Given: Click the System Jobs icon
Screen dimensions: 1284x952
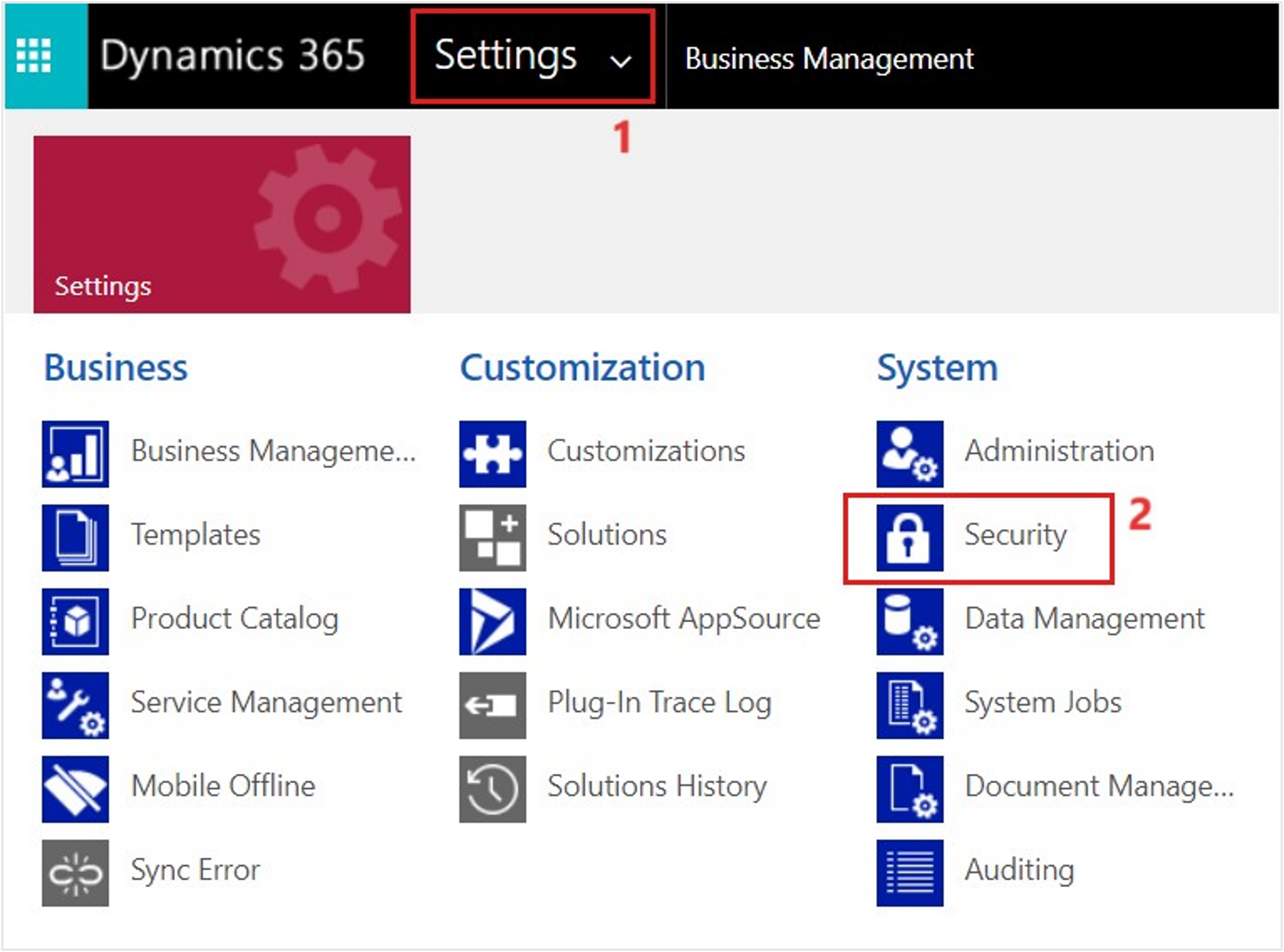Looking at the screenshot, I should point(910,706).
